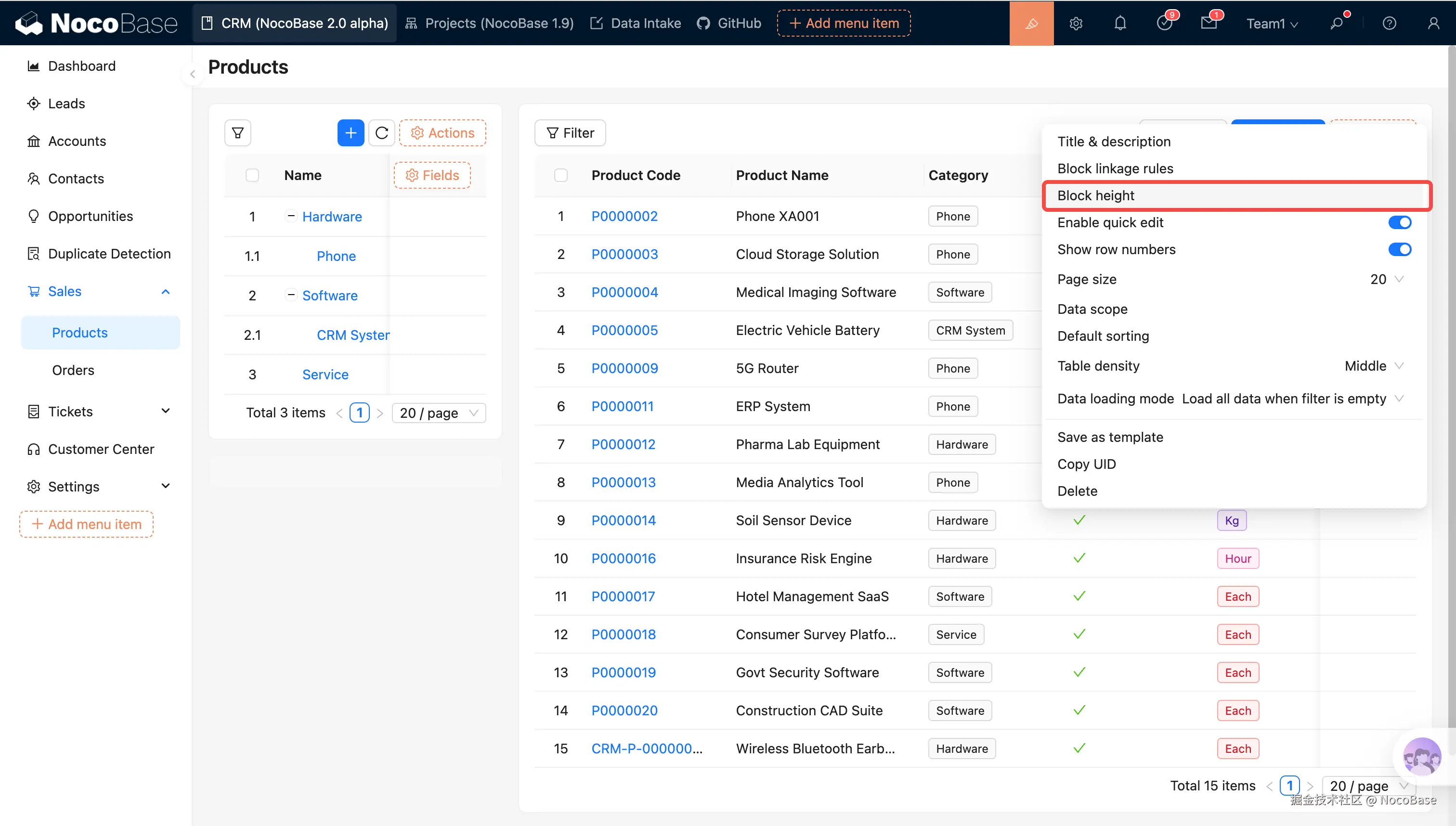Image resolution: width=1456 pixels, height=826 pixels.
Task: Switch to CRM (NocoBase 2.0 alpha) tab
Action: coord(295,23)
